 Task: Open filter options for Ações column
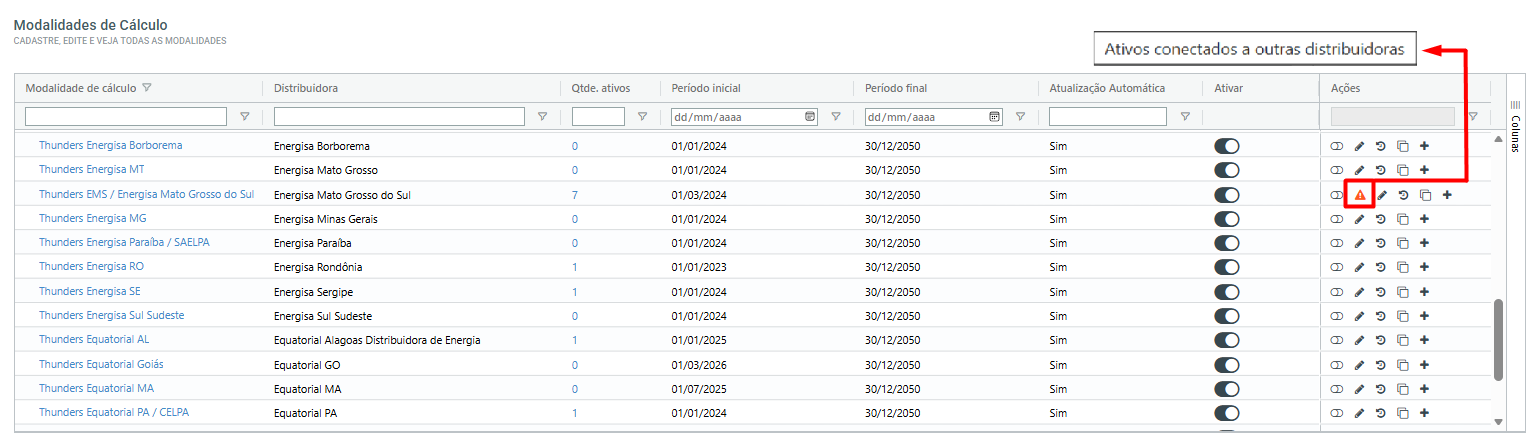coord(1472,117)
